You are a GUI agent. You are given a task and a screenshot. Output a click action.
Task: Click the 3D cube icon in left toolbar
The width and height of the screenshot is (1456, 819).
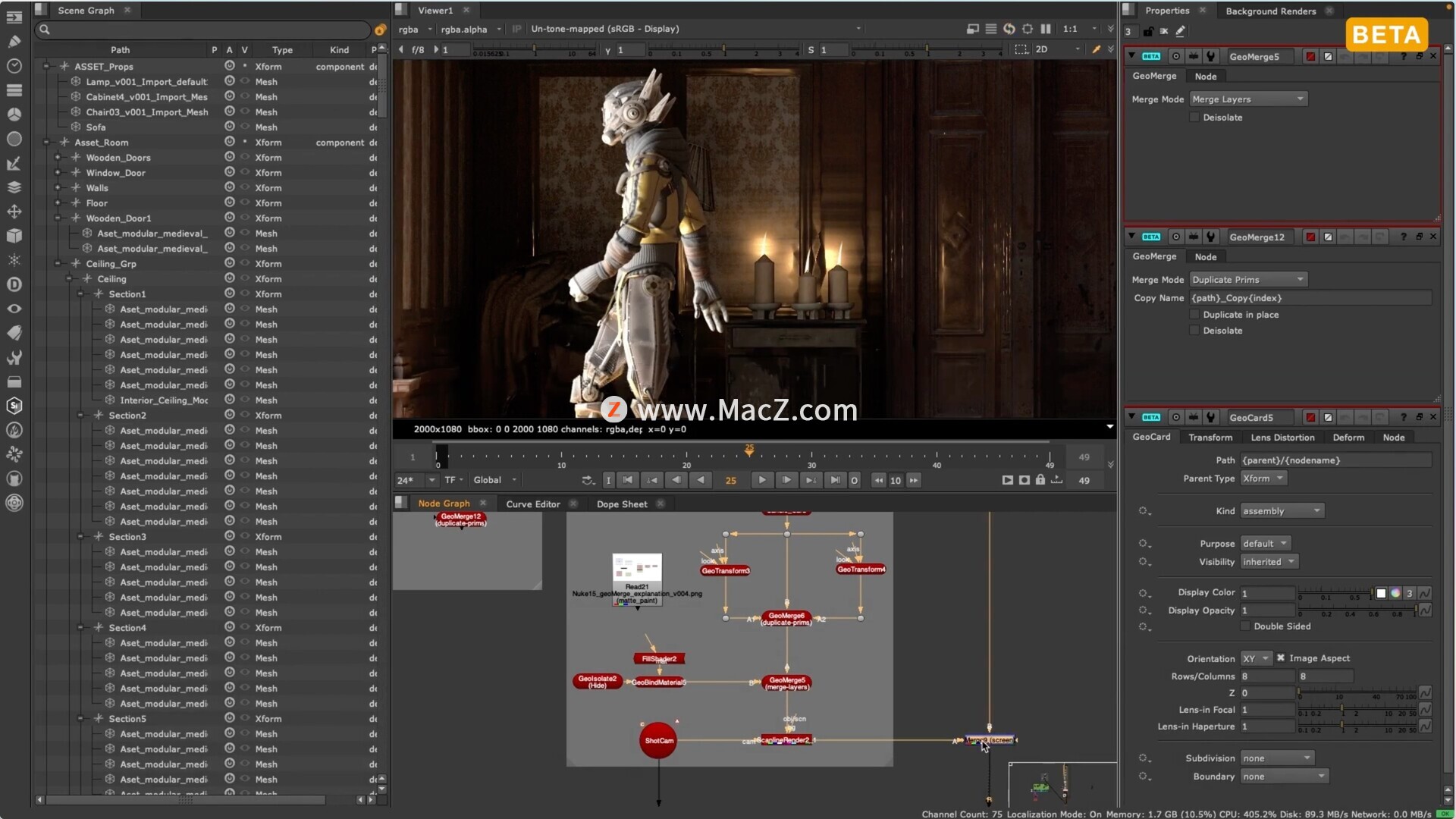(14, 236)
